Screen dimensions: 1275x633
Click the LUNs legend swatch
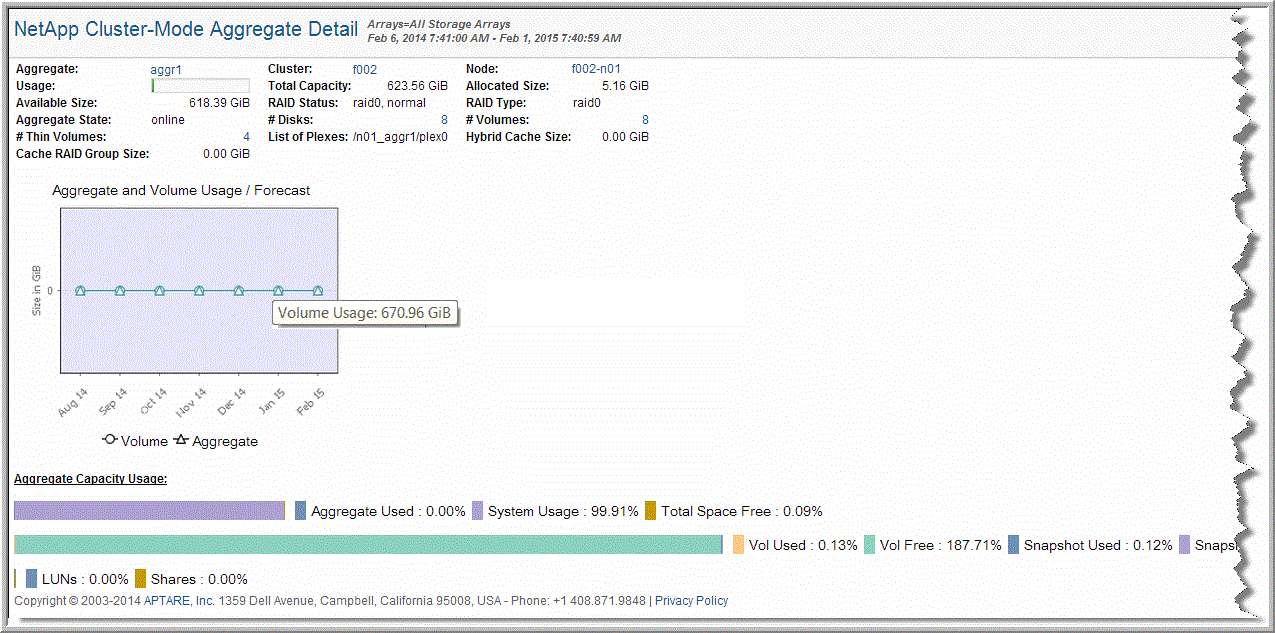[x=32, y=579]
